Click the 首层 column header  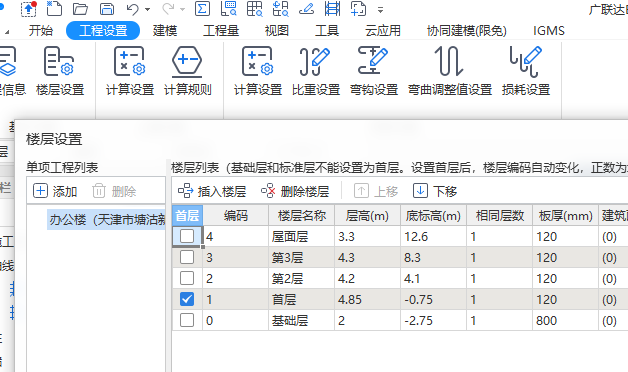coord(187,215)
